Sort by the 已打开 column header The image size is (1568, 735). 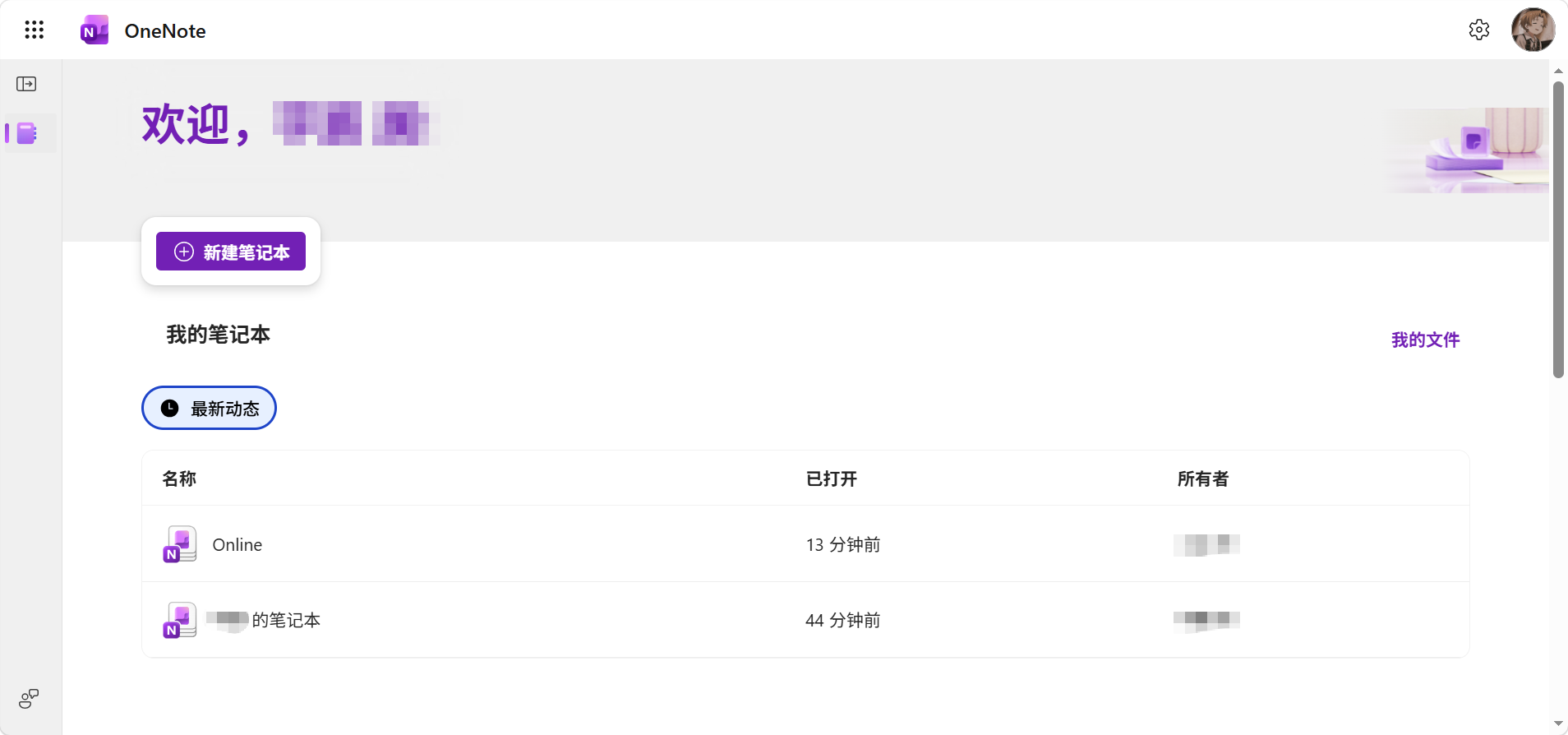click(x=832, y=478)
